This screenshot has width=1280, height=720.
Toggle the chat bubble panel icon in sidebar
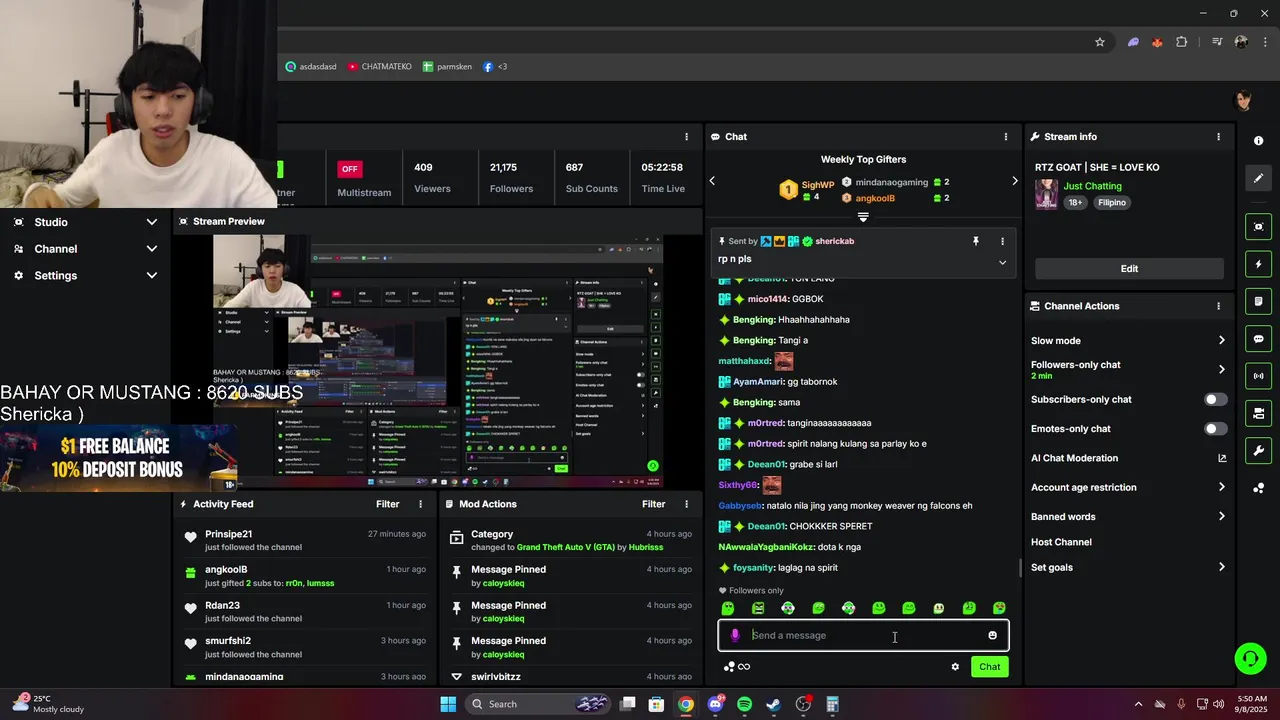(x=1258, y=339)
